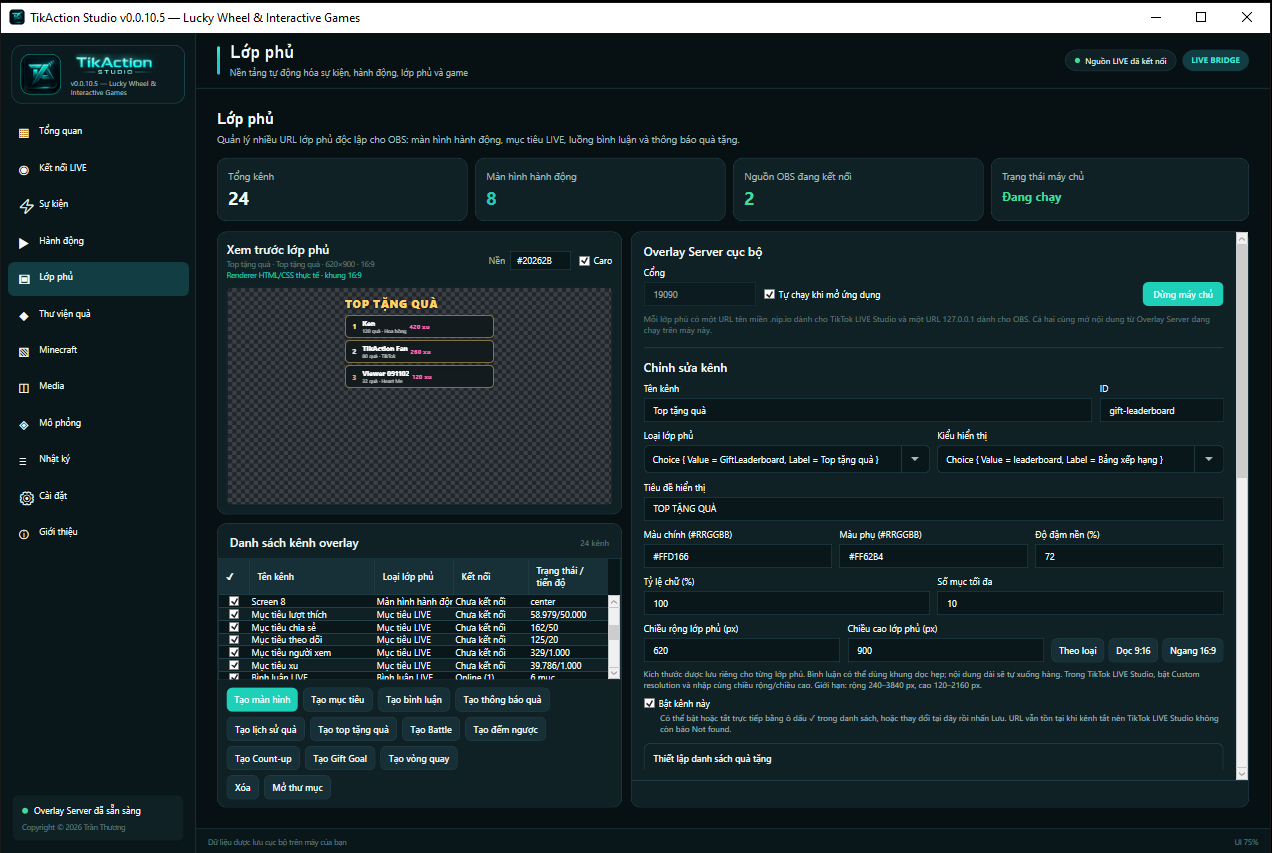Click the Tạo đếm ngược button

[505, 730]
